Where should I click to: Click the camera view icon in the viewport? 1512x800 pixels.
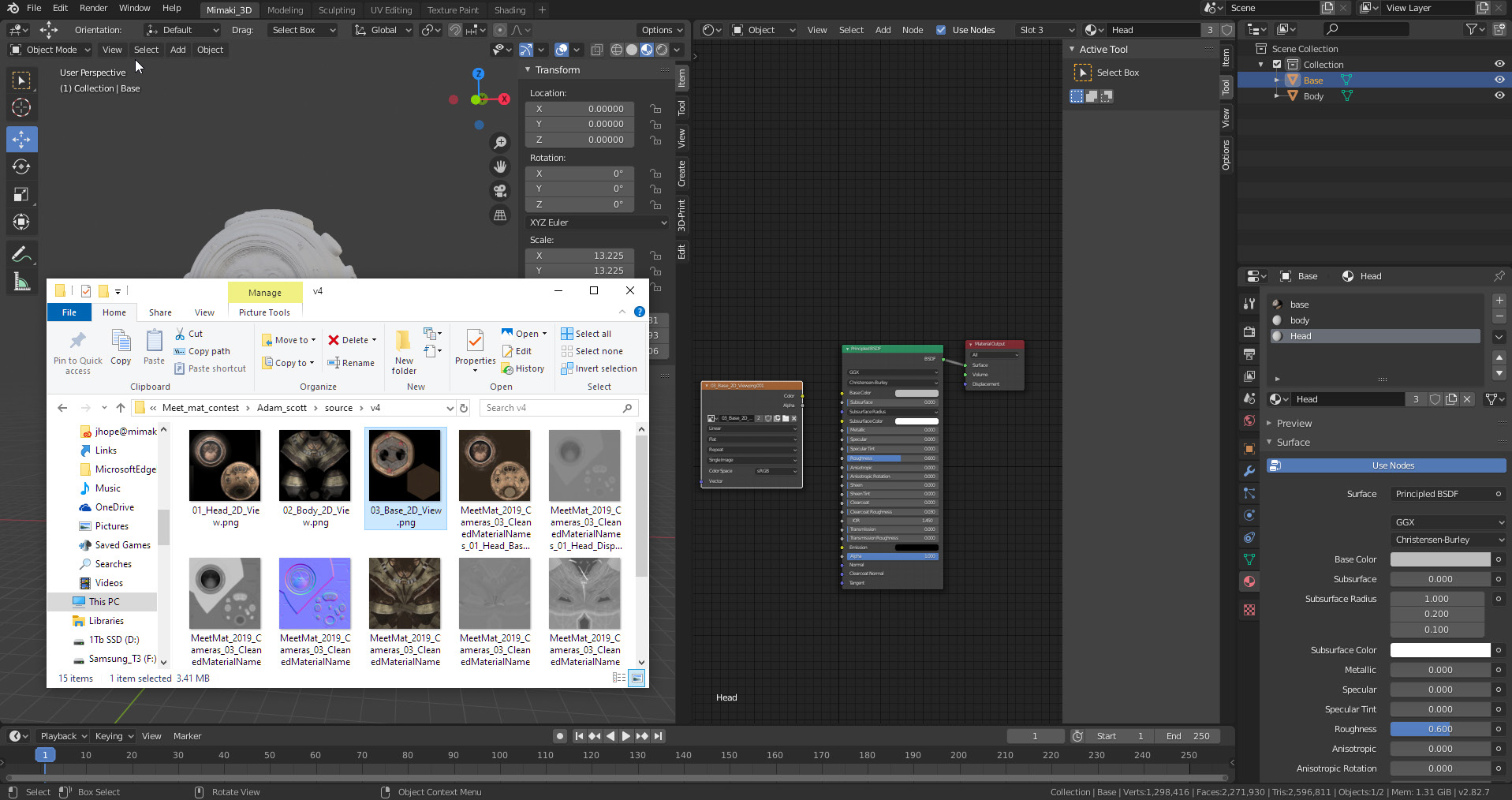499,191
